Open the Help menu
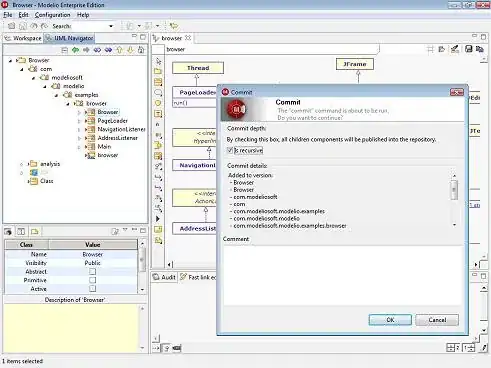The height and width of the screenshot is (368, 491). point(83,15)
